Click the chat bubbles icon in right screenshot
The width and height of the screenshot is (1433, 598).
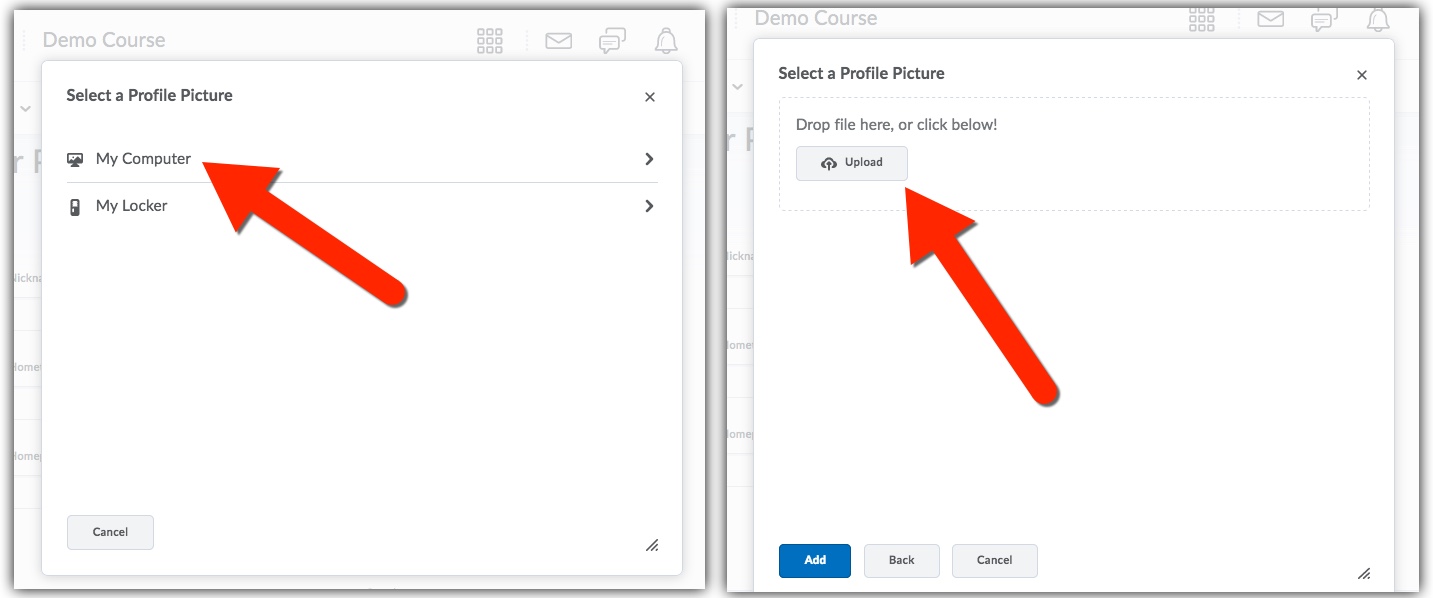click(1324, 19)
